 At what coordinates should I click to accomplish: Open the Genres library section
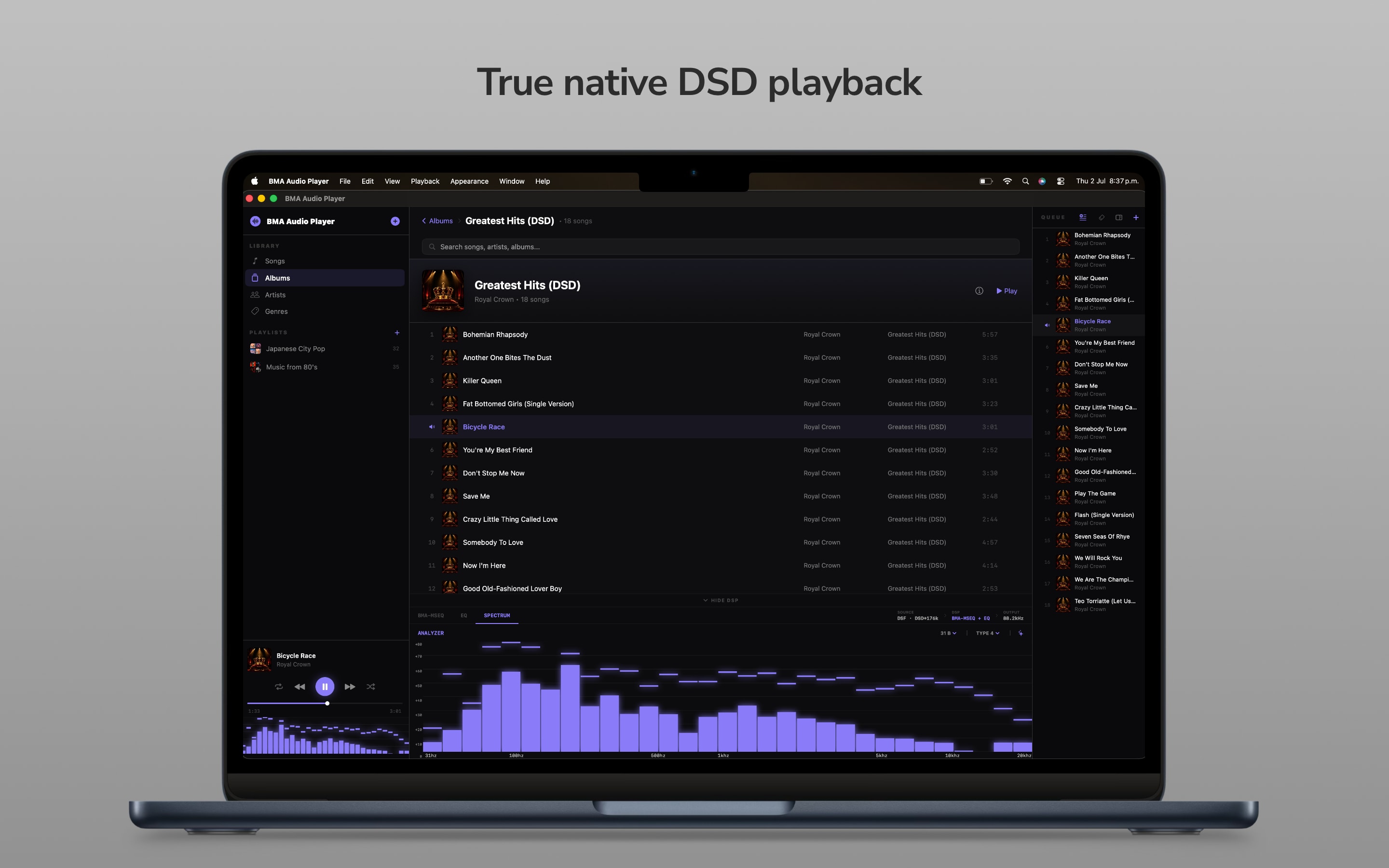pyautogui.click(x=325, y=311)
